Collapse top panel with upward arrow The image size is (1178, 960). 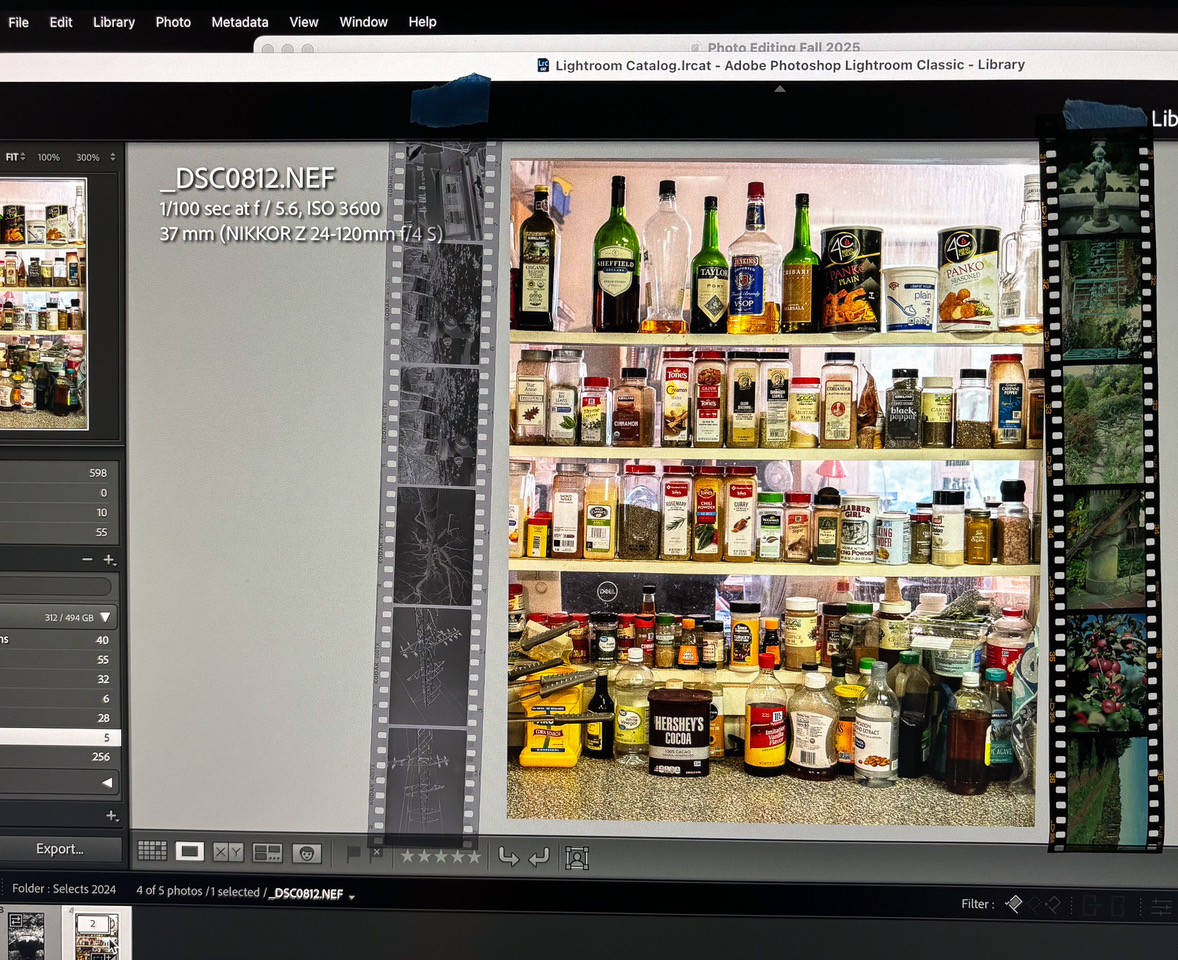(x=780, y=89)
